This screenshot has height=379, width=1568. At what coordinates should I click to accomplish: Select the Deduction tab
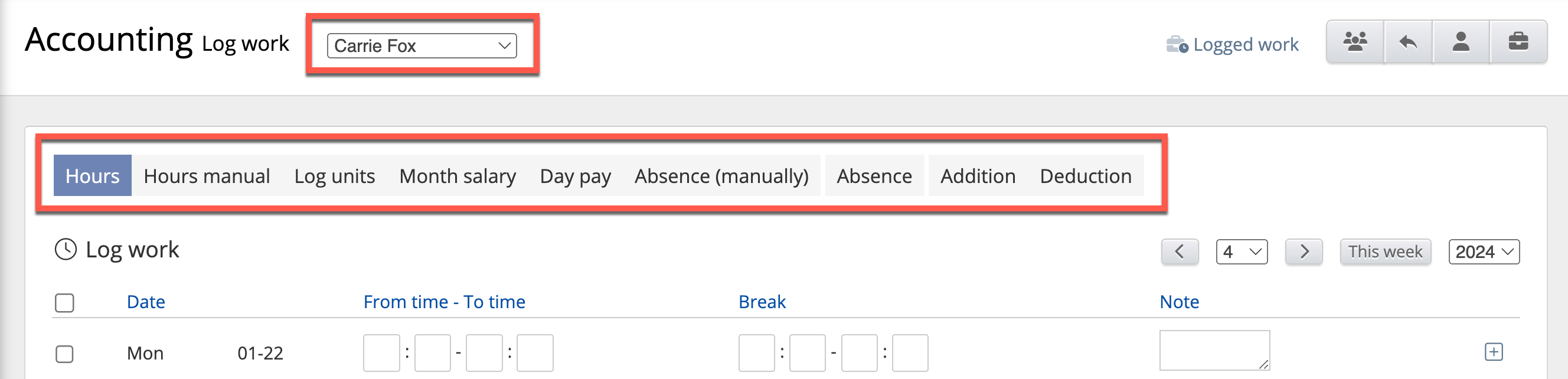(1085, 176)
